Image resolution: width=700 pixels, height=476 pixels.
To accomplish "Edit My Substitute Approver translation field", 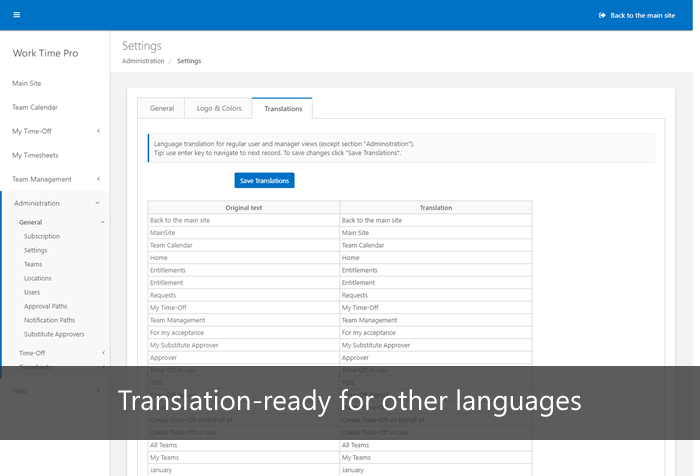I will (436, 345).
